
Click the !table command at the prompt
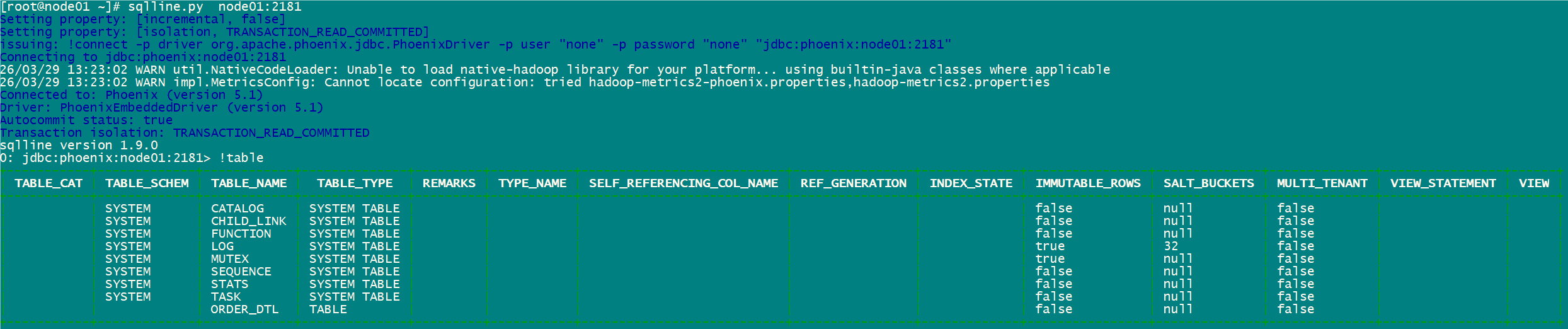(x=241, y=158)
